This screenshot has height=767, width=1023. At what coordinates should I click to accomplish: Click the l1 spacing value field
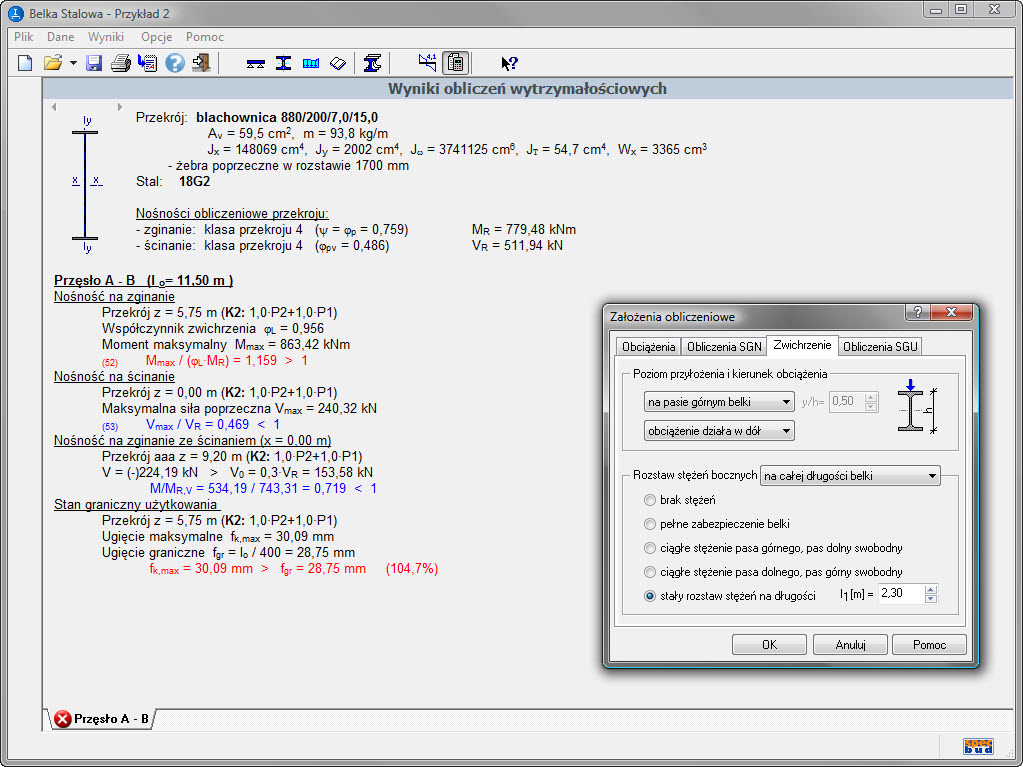(900, 594)
